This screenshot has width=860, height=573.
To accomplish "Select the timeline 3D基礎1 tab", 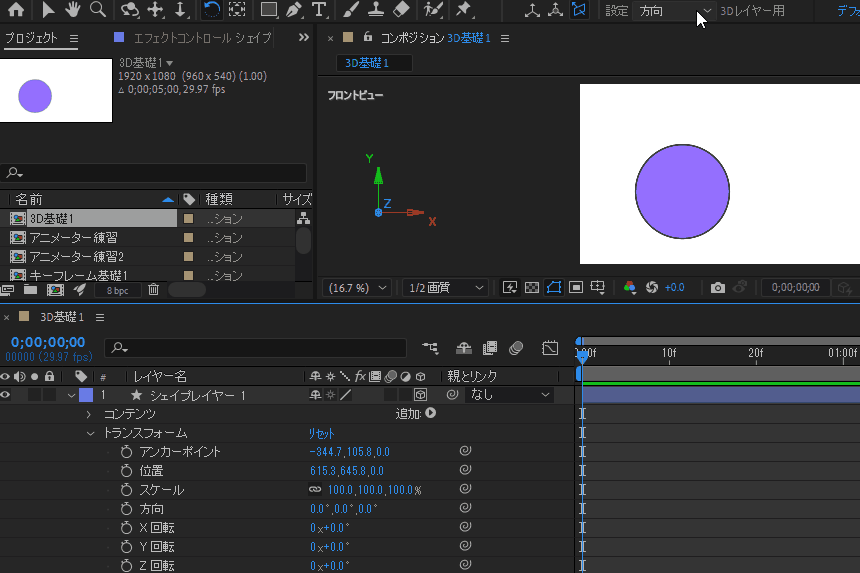I will point(61,317).
